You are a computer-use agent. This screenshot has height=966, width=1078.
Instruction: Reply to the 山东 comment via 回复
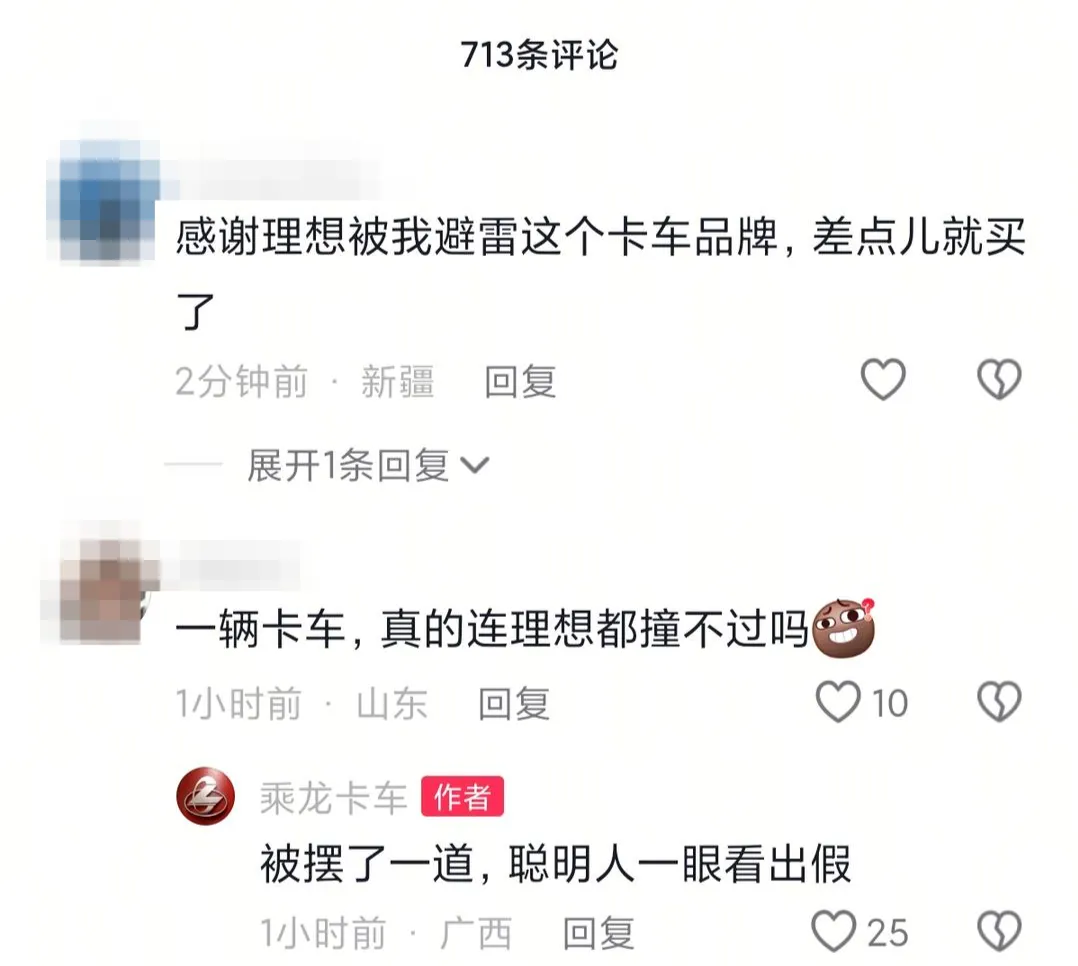click(x=514, y=703)
